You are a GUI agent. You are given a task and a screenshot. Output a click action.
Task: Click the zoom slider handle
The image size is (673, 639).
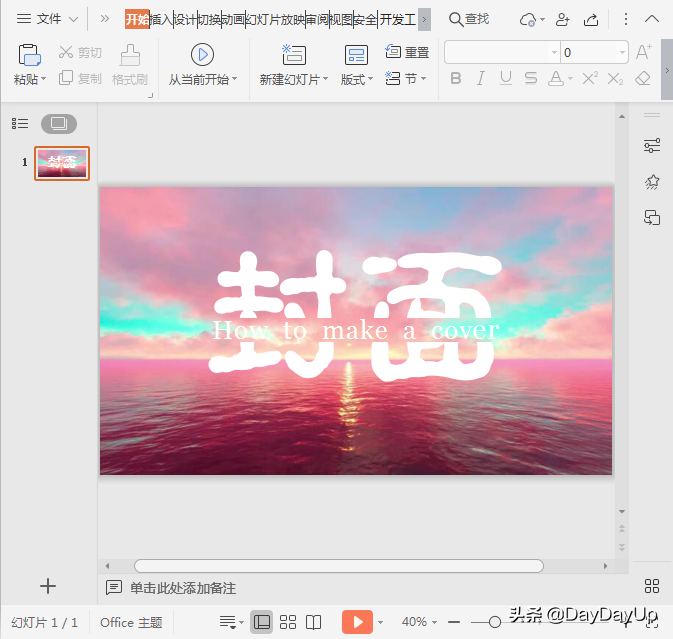[495, 622]
